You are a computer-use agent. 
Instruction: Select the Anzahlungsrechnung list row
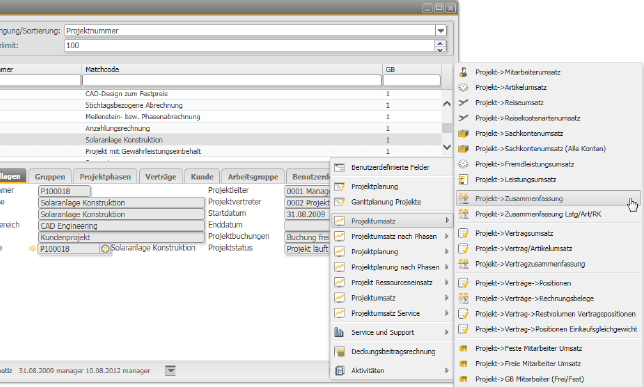(x=221, y=129)
